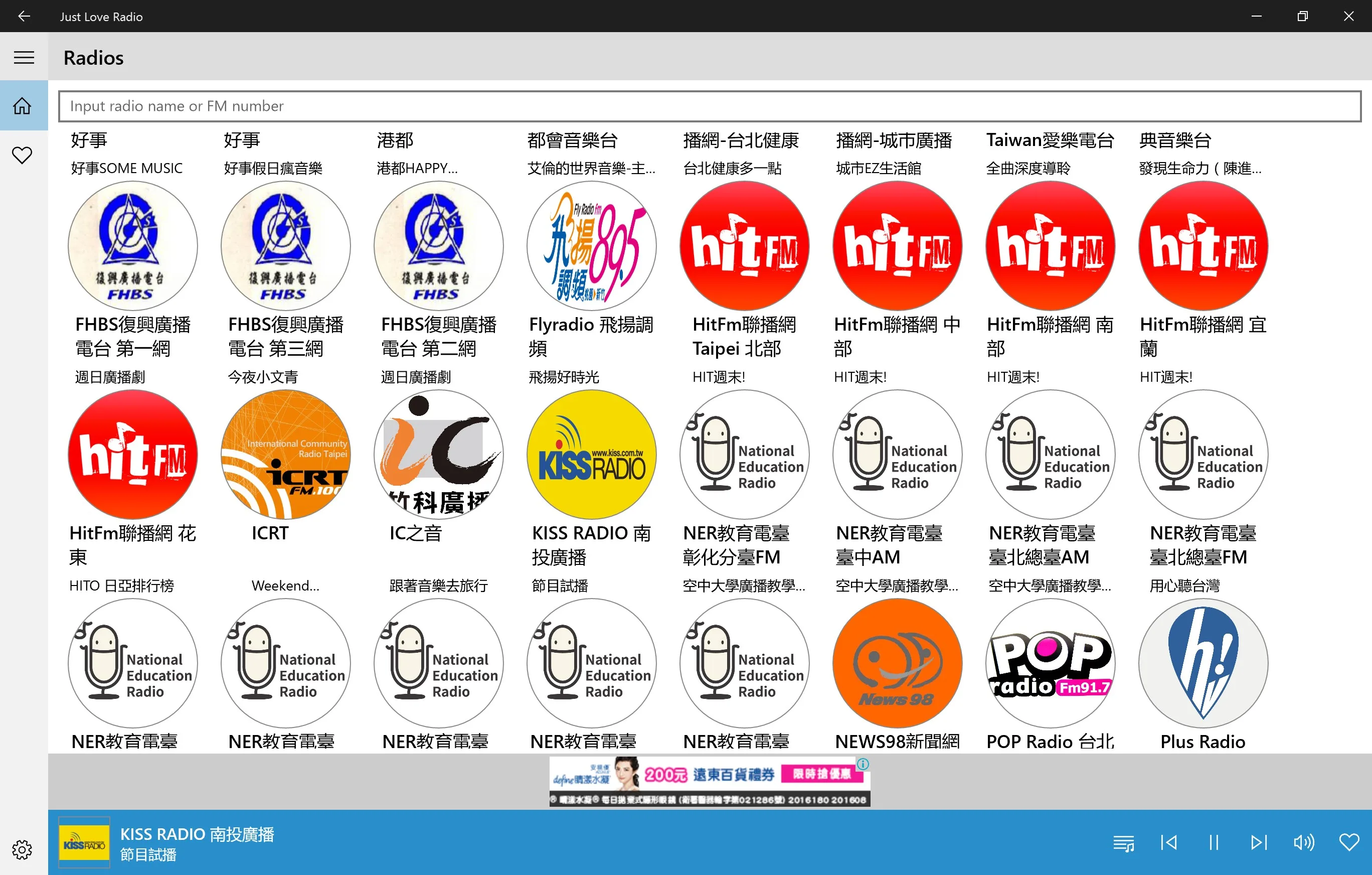Image resolution: width=1372 pixels, height=875 pixels.
Task: Select 好事SOME MUSIC program text
Action: tap(126, 168)
